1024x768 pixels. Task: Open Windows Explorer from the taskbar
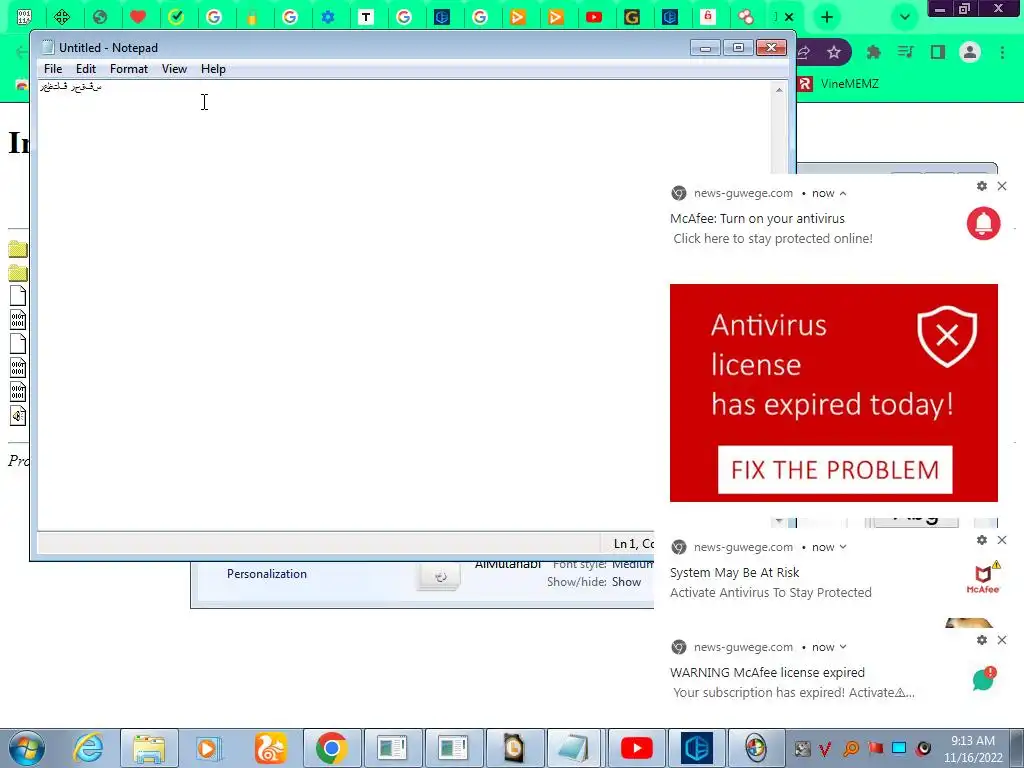point(148,748)
